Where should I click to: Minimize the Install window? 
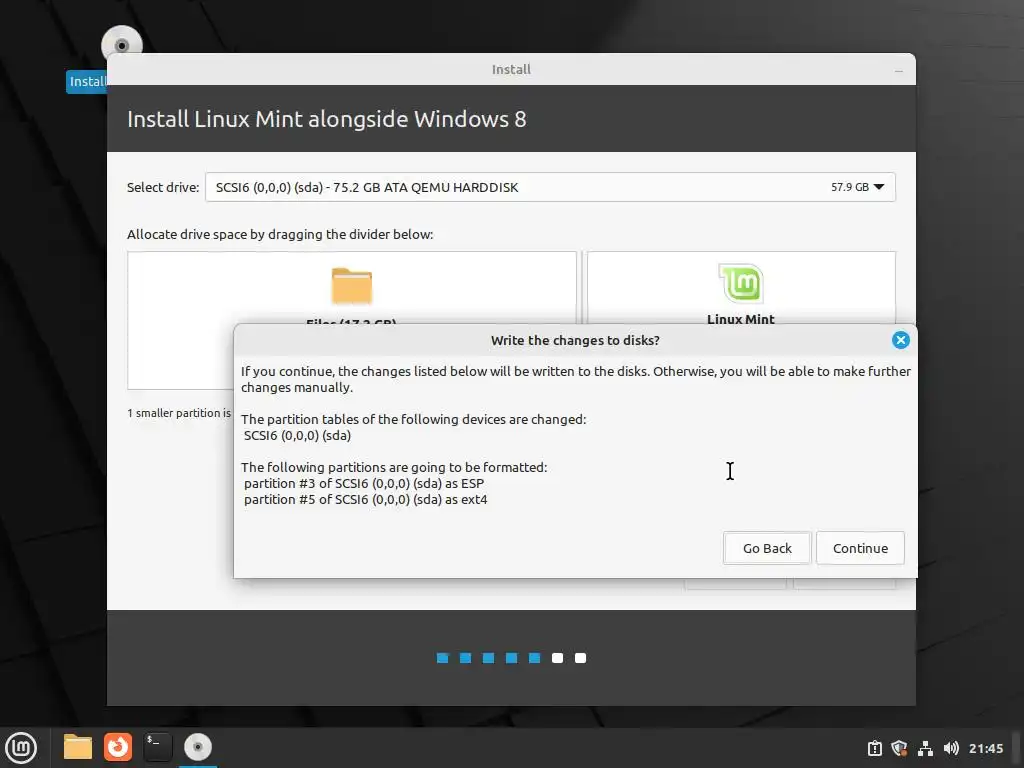899,70
